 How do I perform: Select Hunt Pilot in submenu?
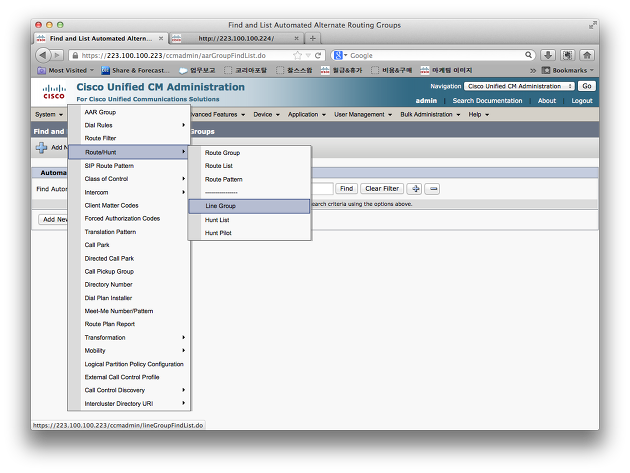pyautogui.click(x=250, y=233)
